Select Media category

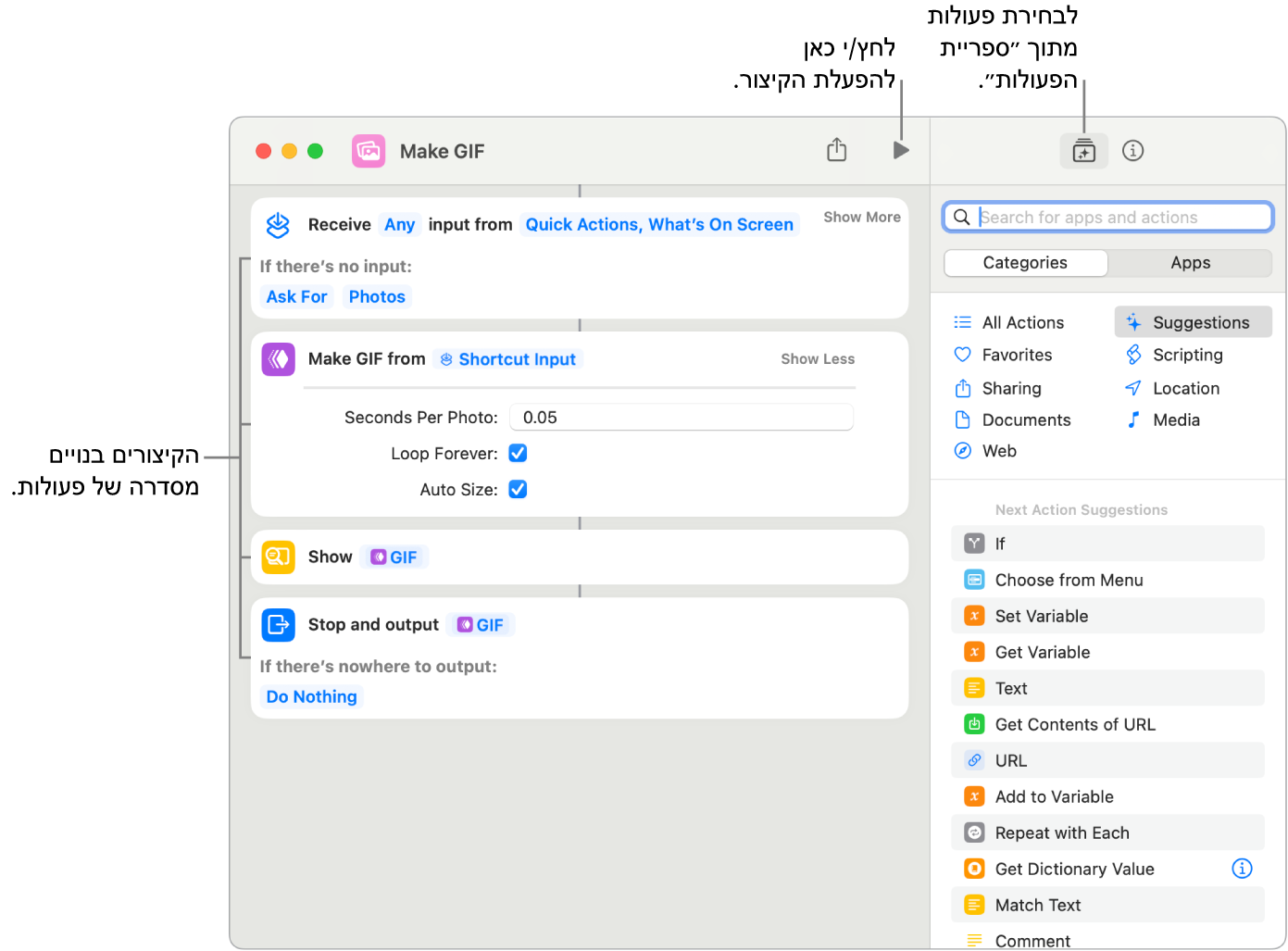coord(1162,419)
